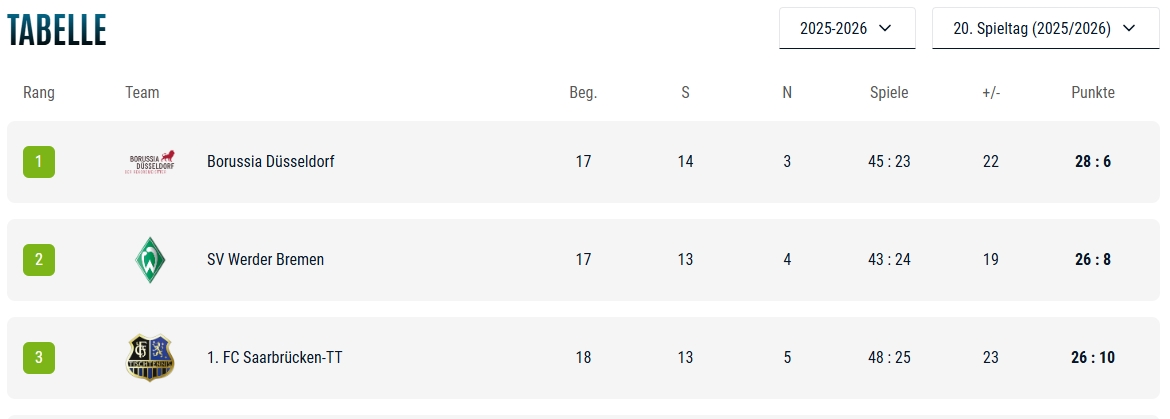Click the Punkte column header

(1093, 93)
